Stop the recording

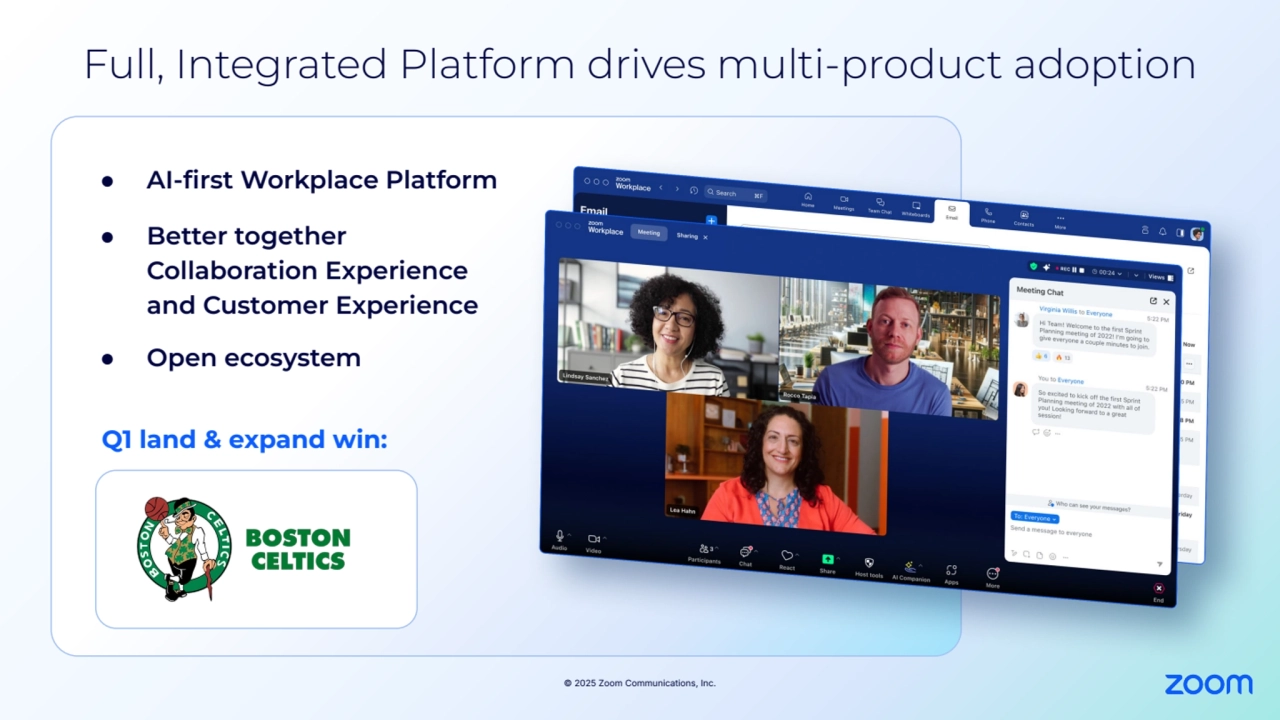click(1082, 271)
